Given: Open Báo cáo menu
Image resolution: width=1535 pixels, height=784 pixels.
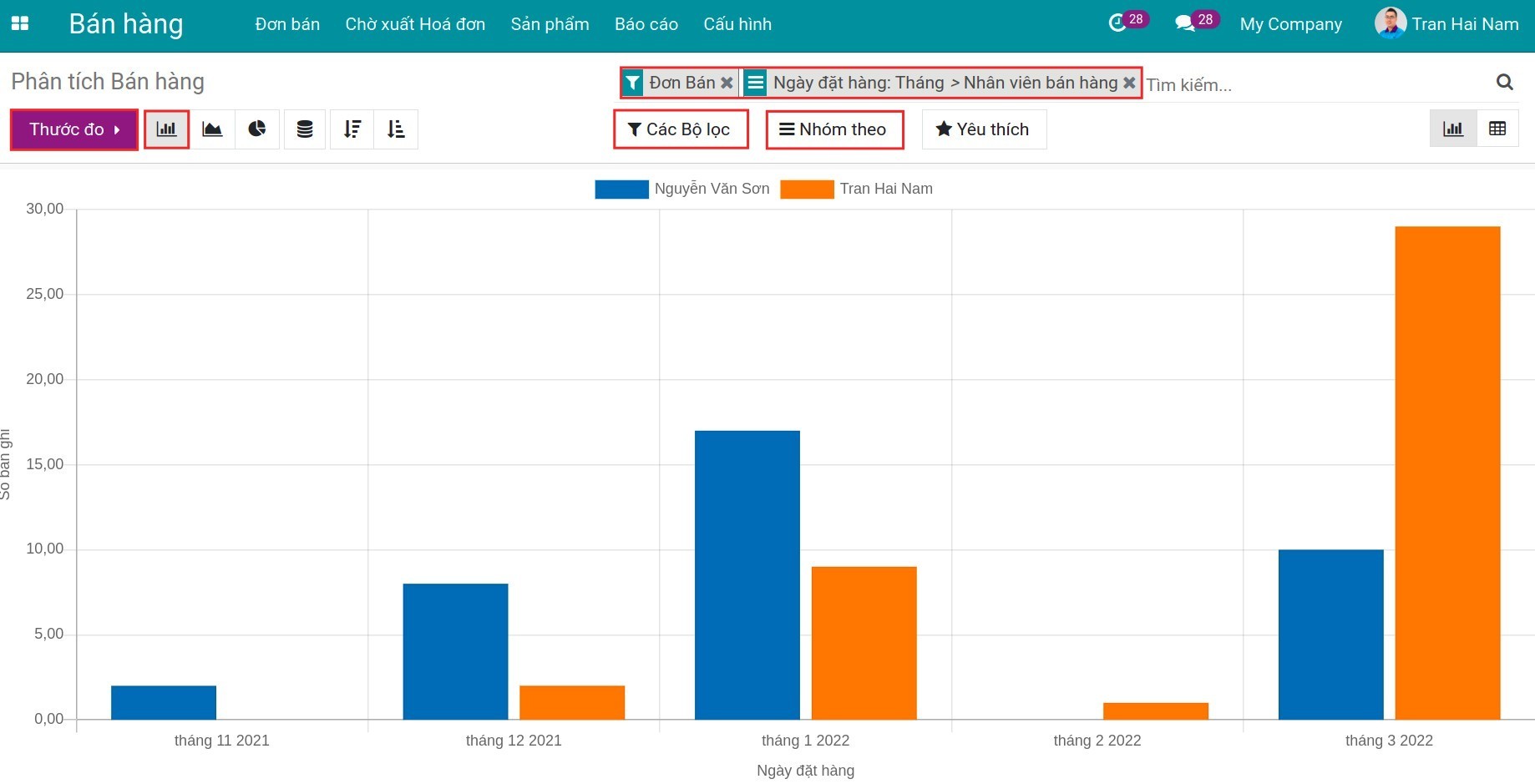Looking at the screenshot, I should click(646, 24).
